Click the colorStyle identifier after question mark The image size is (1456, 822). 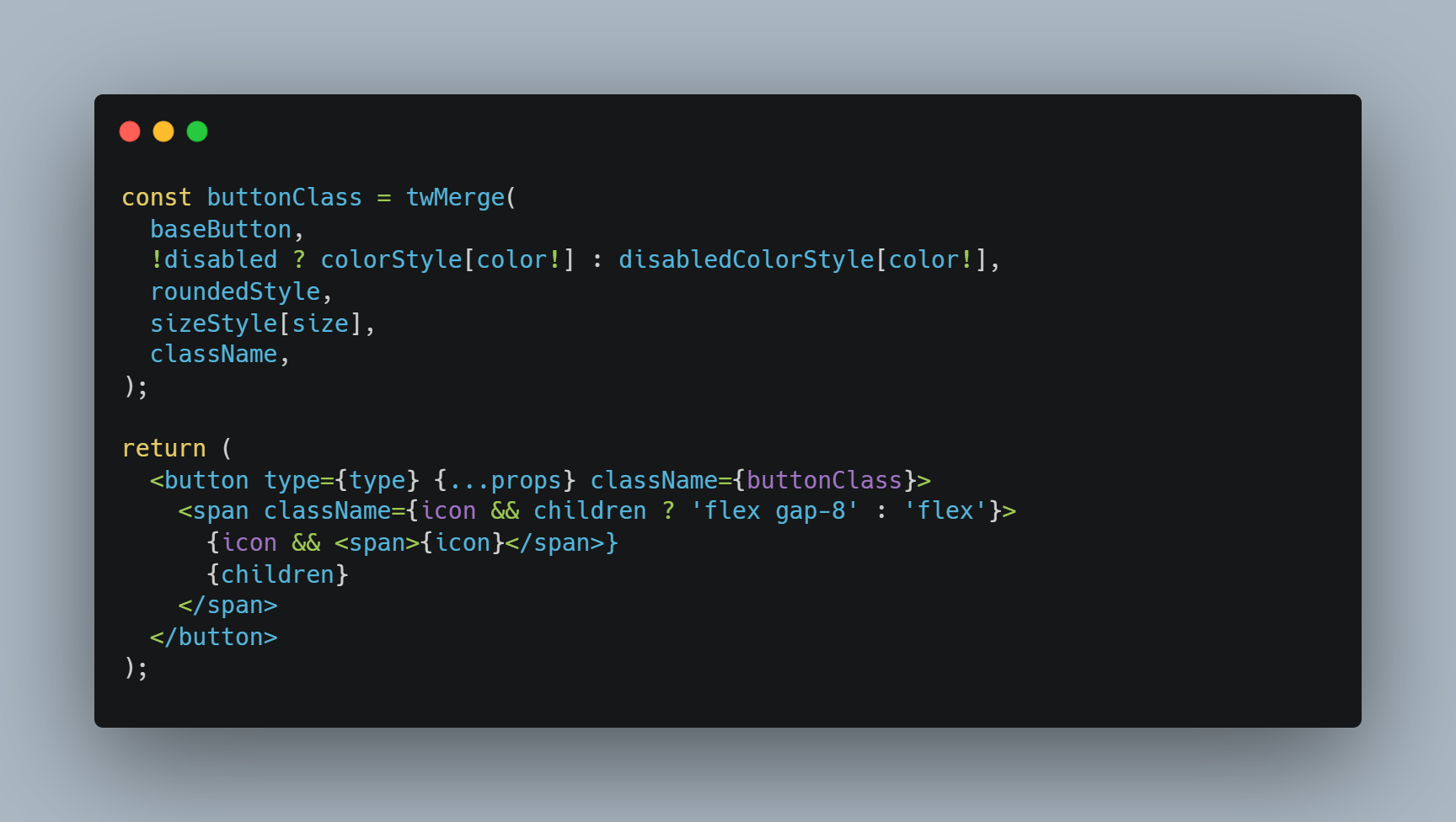point(391,259)
